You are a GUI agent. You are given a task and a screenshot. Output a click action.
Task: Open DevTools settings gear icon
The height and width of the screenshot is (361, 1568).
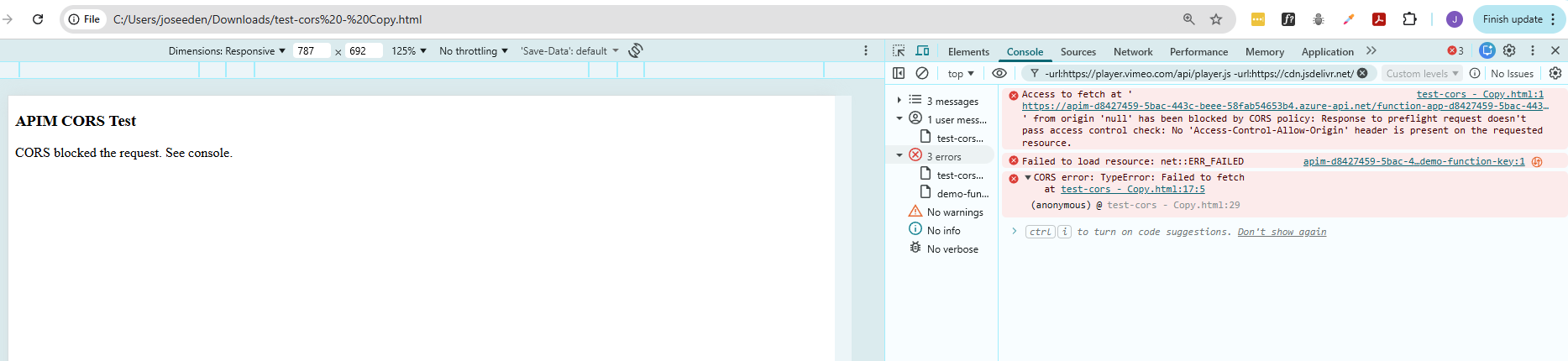click(1509, 51)
